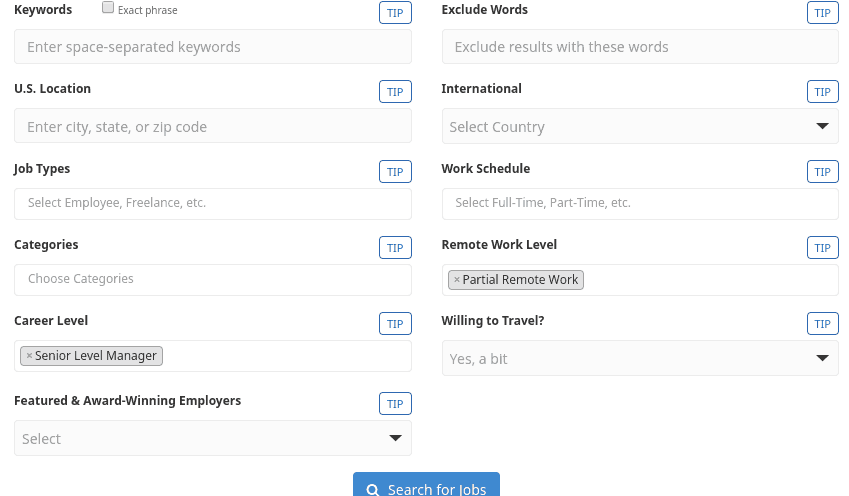The image size is (849, 496).
Task: Open the Job Types selection field
Action: coord(213,204)
